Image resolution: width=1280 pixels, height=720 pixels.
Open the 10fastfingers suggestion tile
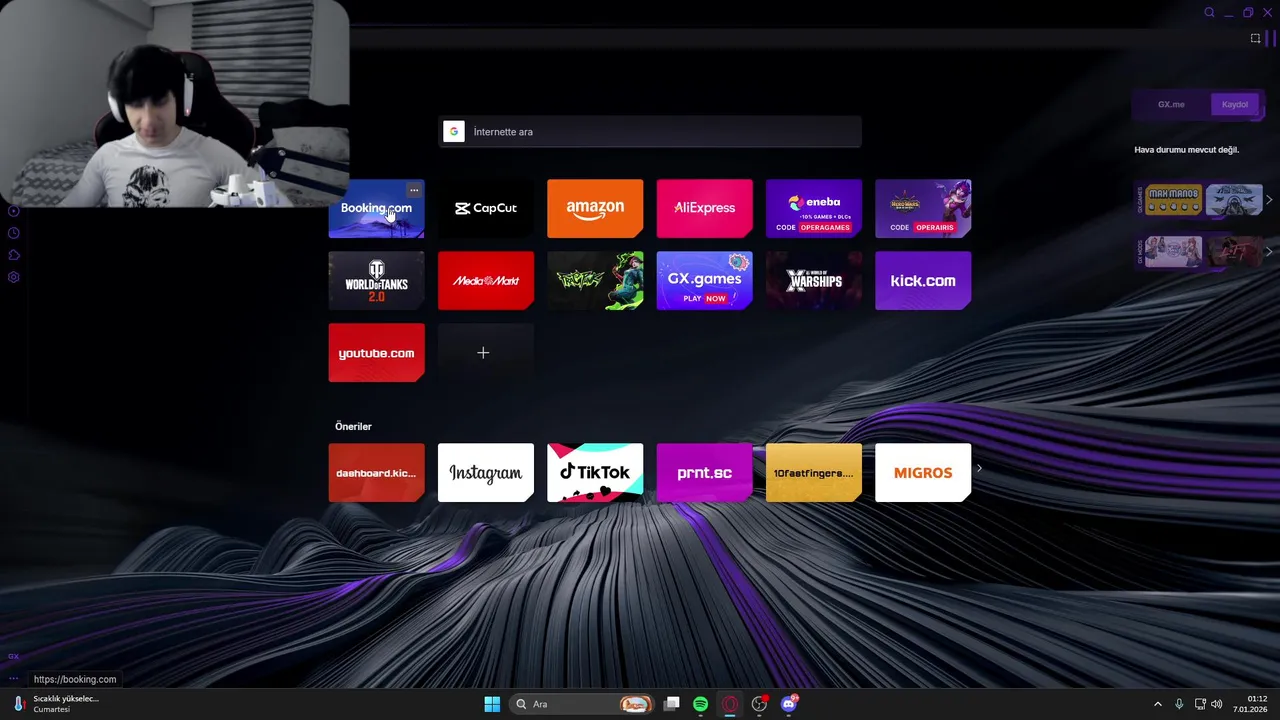click(813, 473)
